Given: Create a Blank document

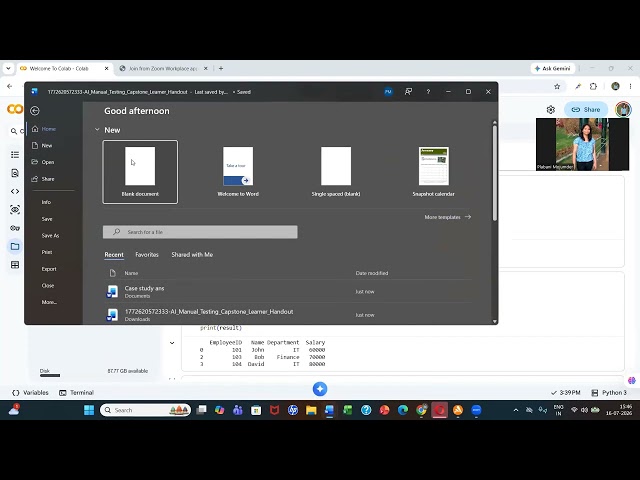Looking at the screenshot, I should click(x=140, y=172).
